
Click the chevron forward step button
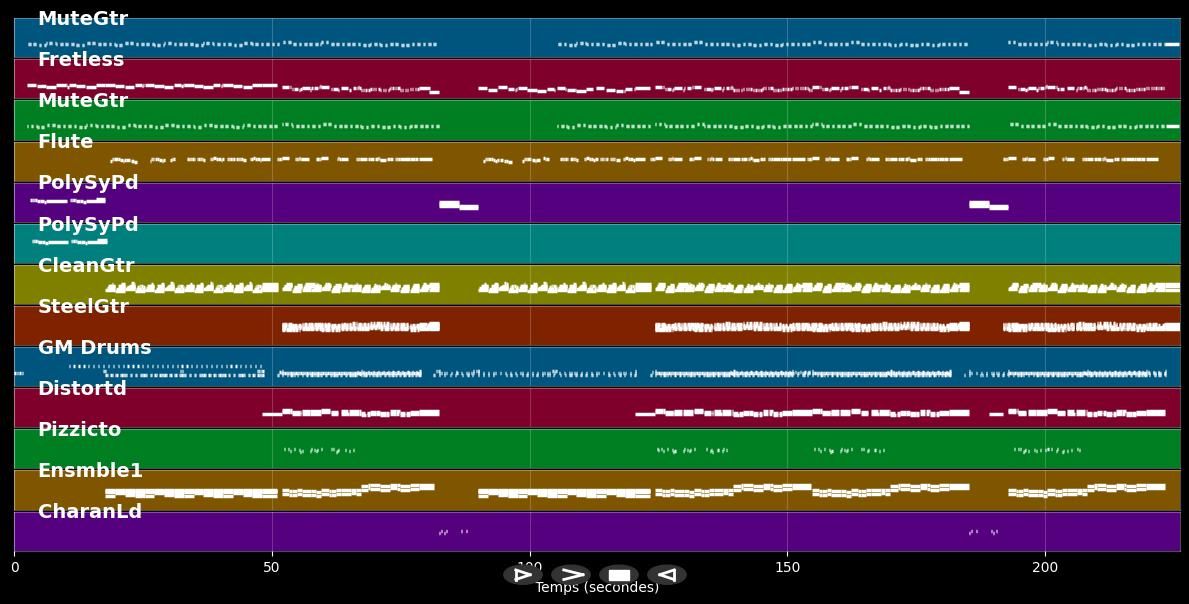click(x=571, y=575)
